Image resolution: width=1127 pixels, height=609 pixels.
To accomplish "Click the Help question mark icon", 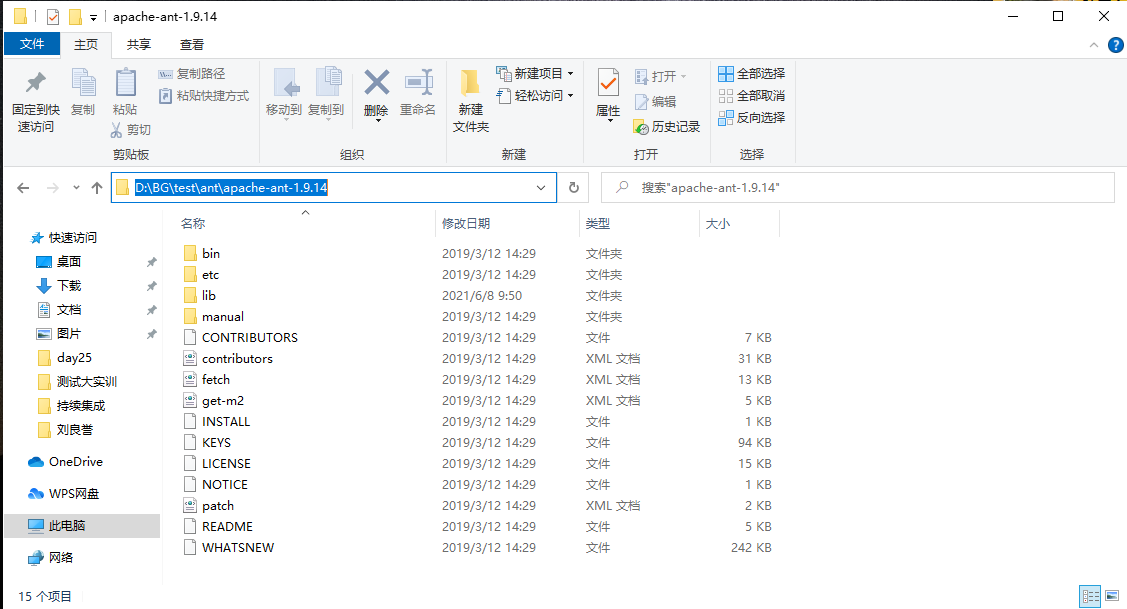I will 1116,45.
